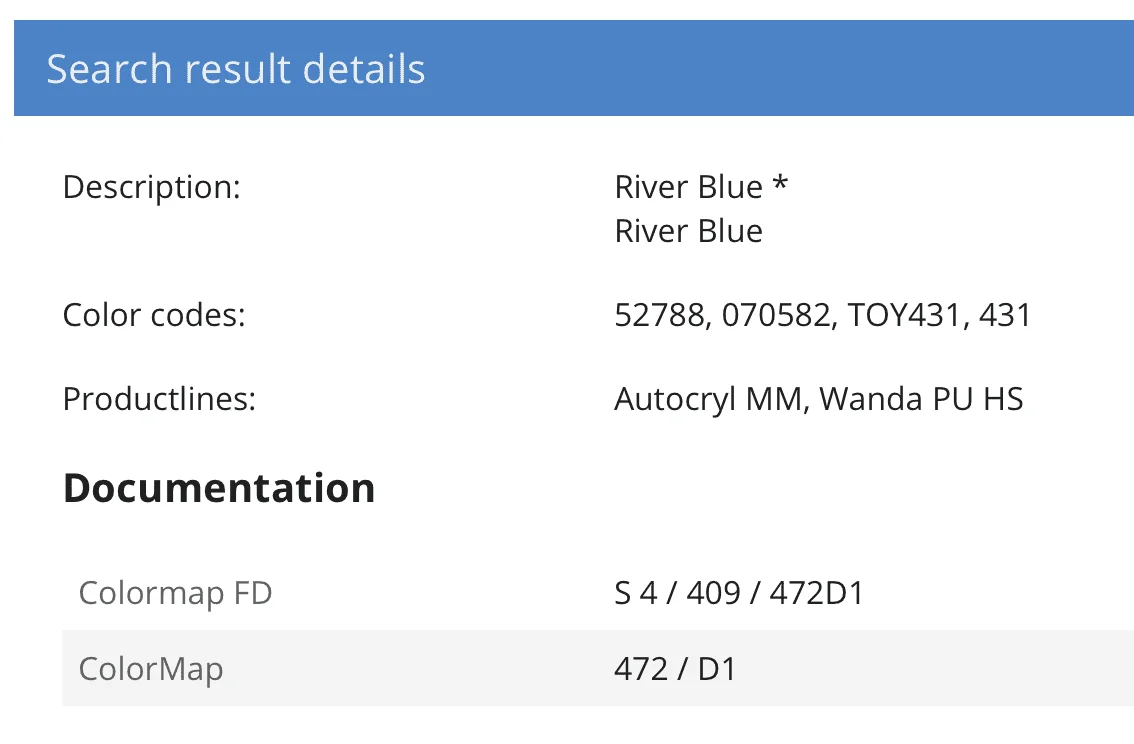Click the Colormap FD row label
Screen dimensions: 1134x744
click(x=175, y=593)
